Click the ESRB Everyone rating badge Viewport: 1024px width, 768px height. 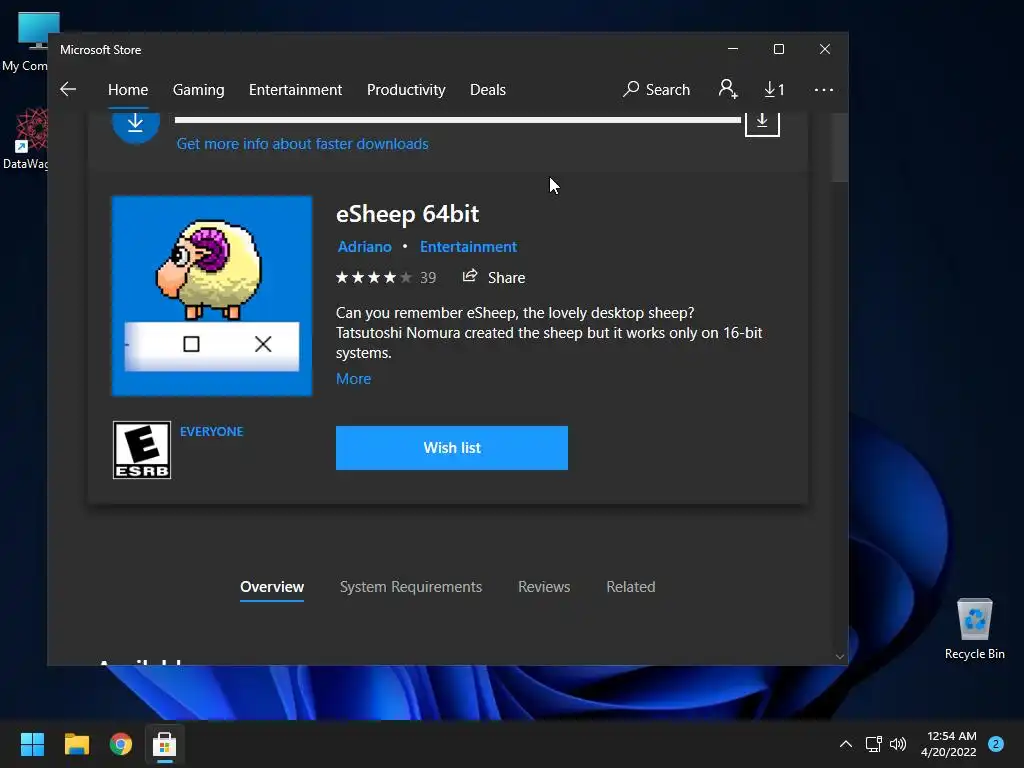coord(142,450)
